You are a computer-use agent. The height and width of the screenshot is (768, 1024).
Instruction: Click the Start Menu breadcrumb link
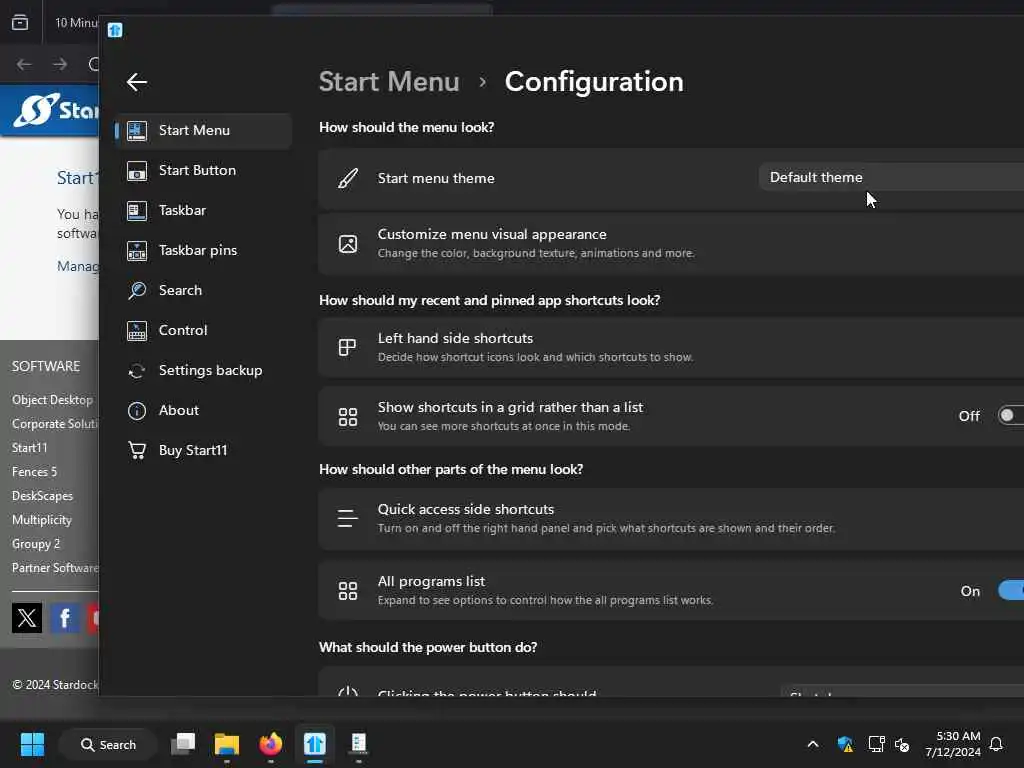click(x=389, y=82)
